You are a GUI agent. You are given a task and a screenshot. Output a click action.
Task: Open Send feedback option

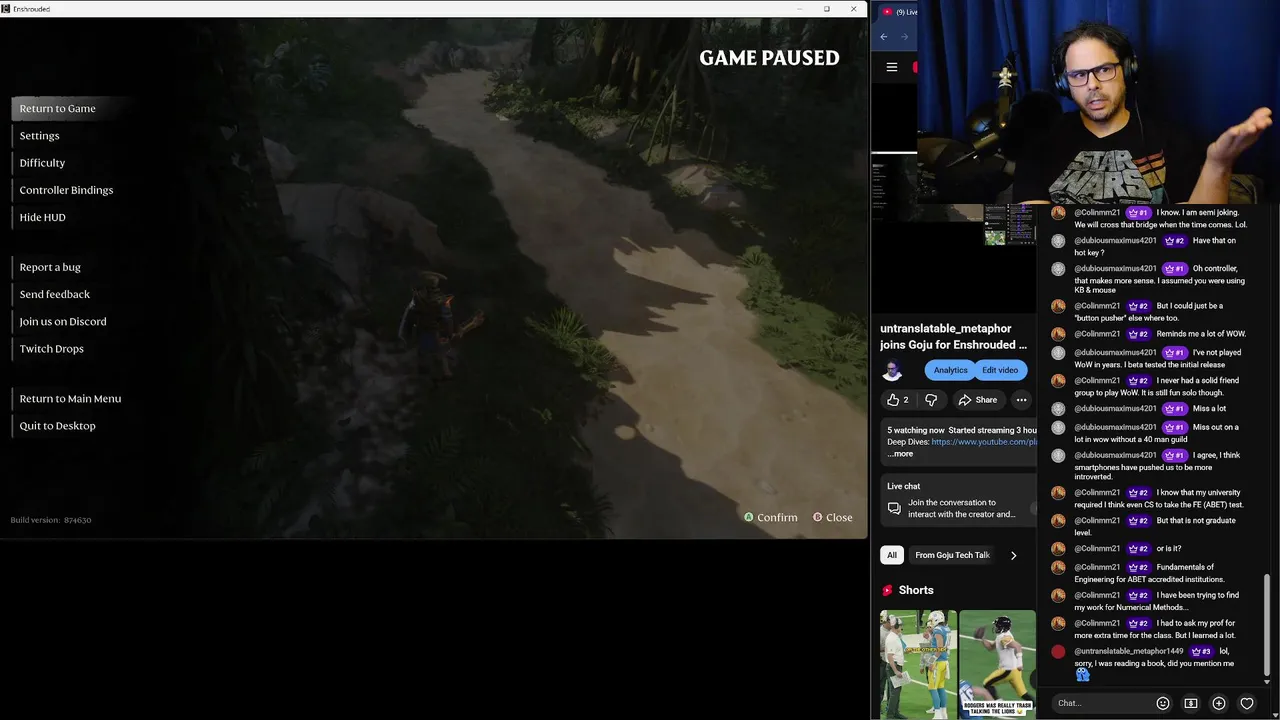(x=55, y=294)
